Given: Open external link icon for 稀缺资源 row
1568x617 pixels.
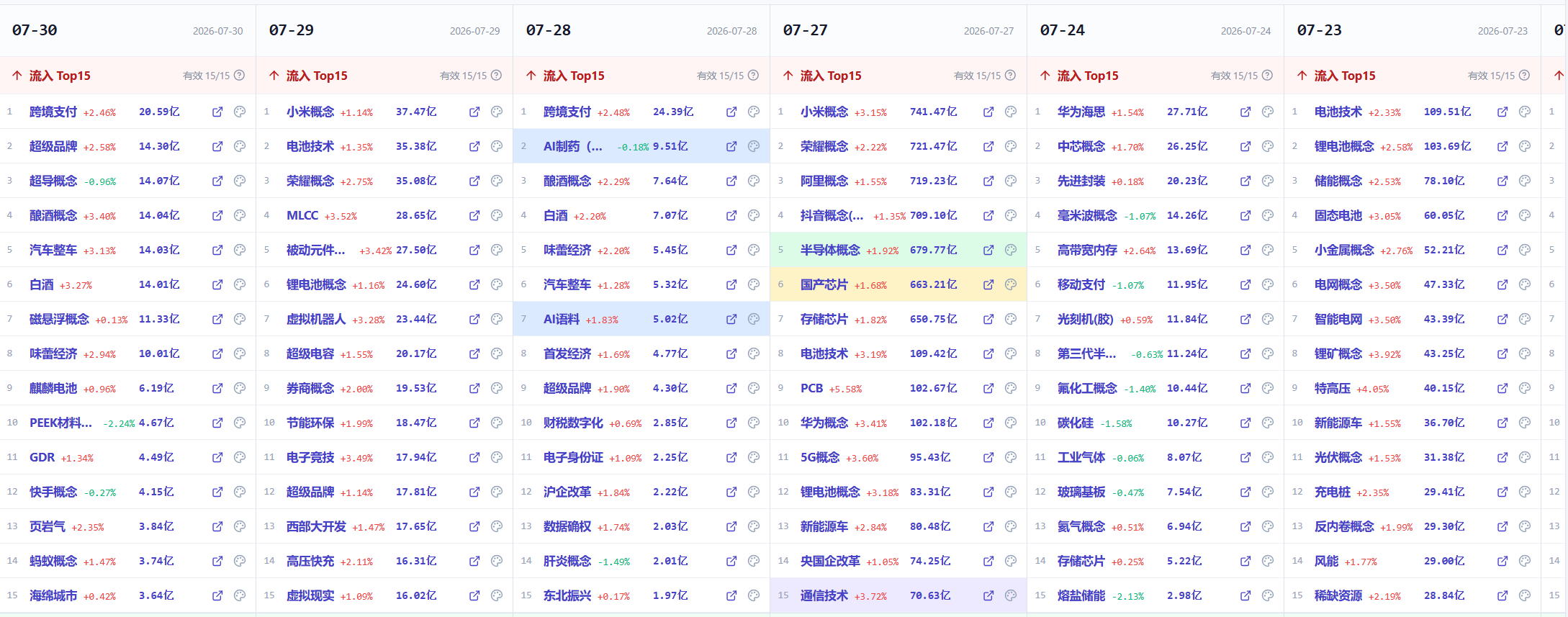Looking at the screenshot, I should [1502, 595].
